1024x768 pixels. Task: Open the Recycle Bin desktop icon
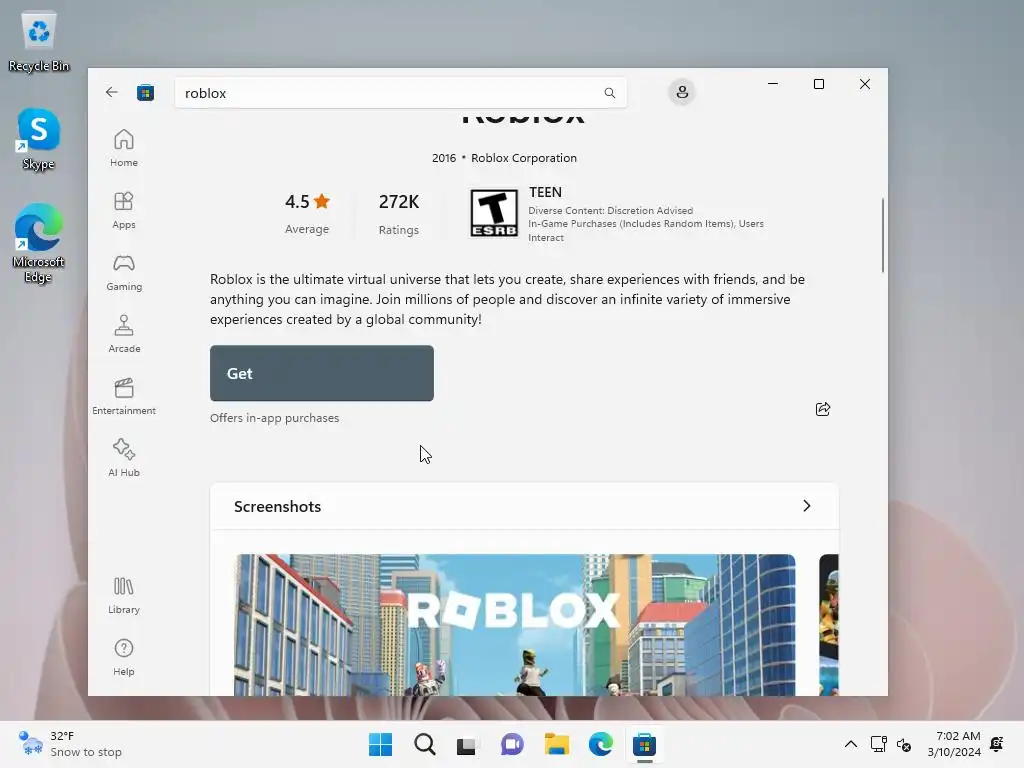pos(39,41)
